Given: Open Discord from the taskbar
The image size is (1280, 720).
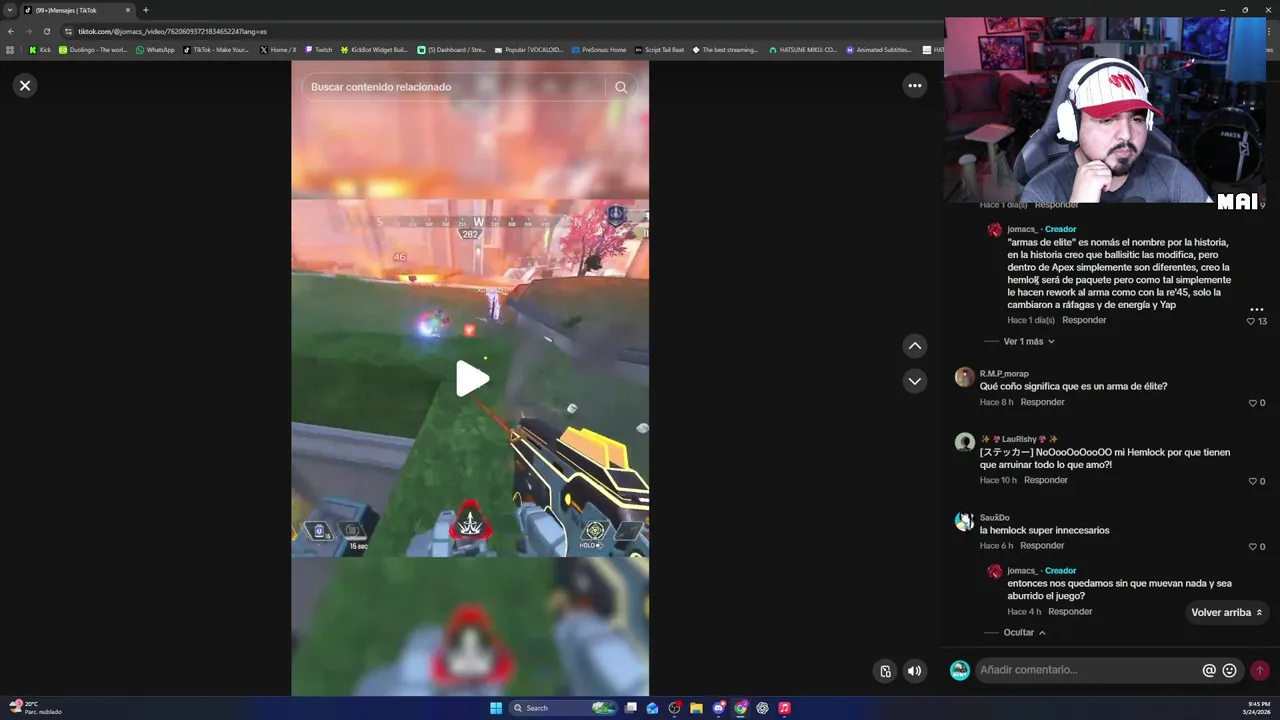Looking at the screenshot, I should tap(718, 708).
